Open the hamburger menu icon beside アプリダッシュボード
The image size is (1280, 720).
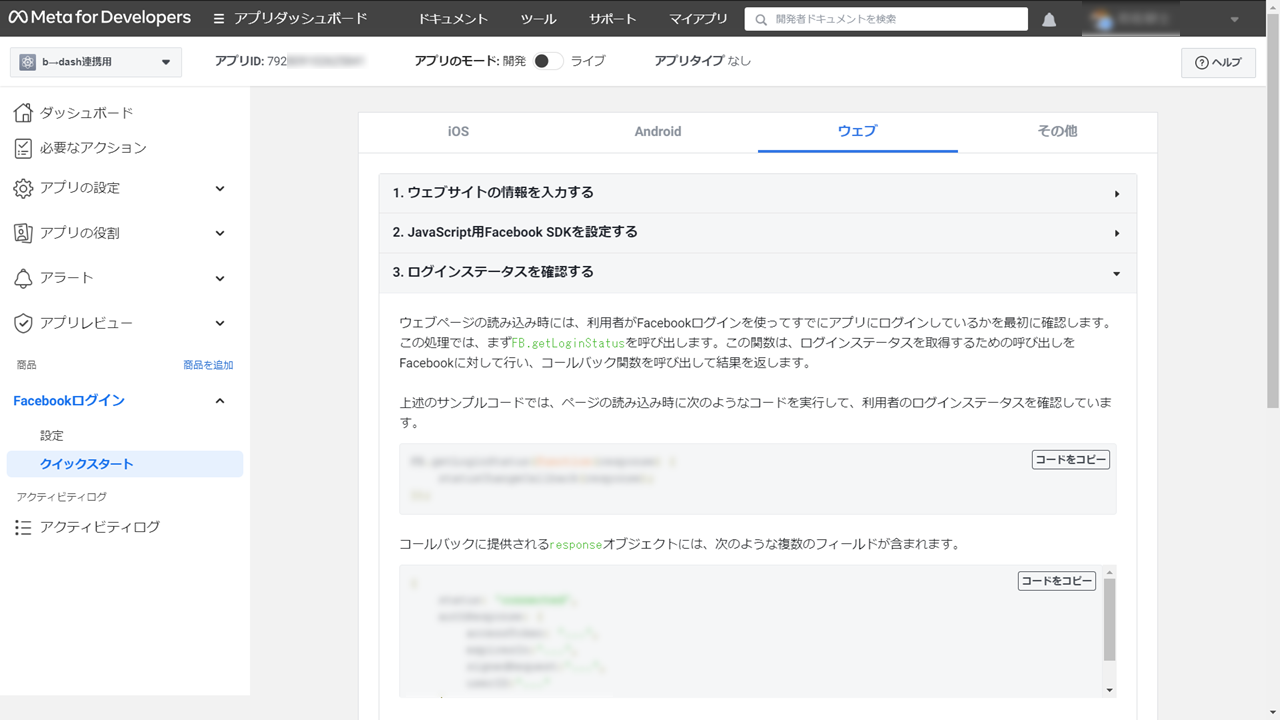219,18
